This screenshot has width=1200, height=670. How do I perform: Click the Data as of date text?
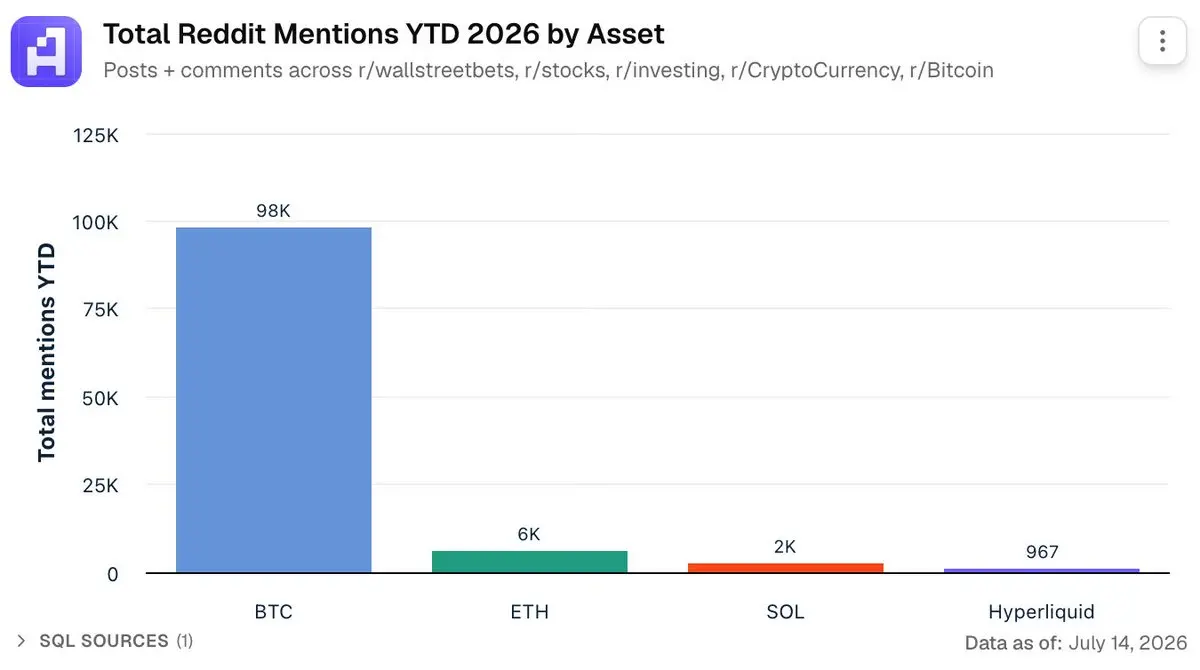pos(1075,642)
